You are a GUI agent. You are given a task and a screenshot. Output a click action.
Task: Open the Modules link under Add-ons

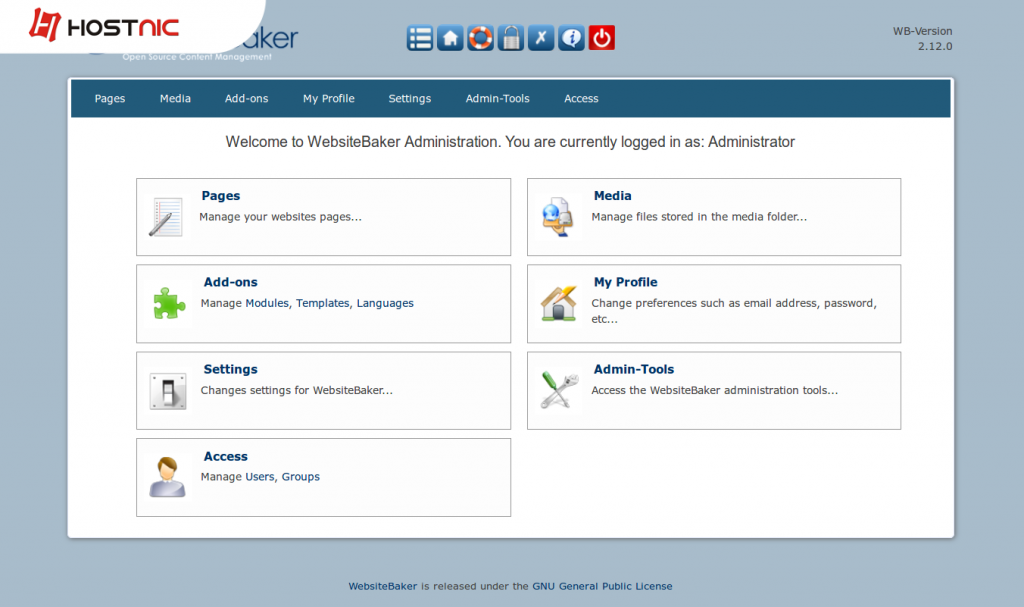point(267,303)
